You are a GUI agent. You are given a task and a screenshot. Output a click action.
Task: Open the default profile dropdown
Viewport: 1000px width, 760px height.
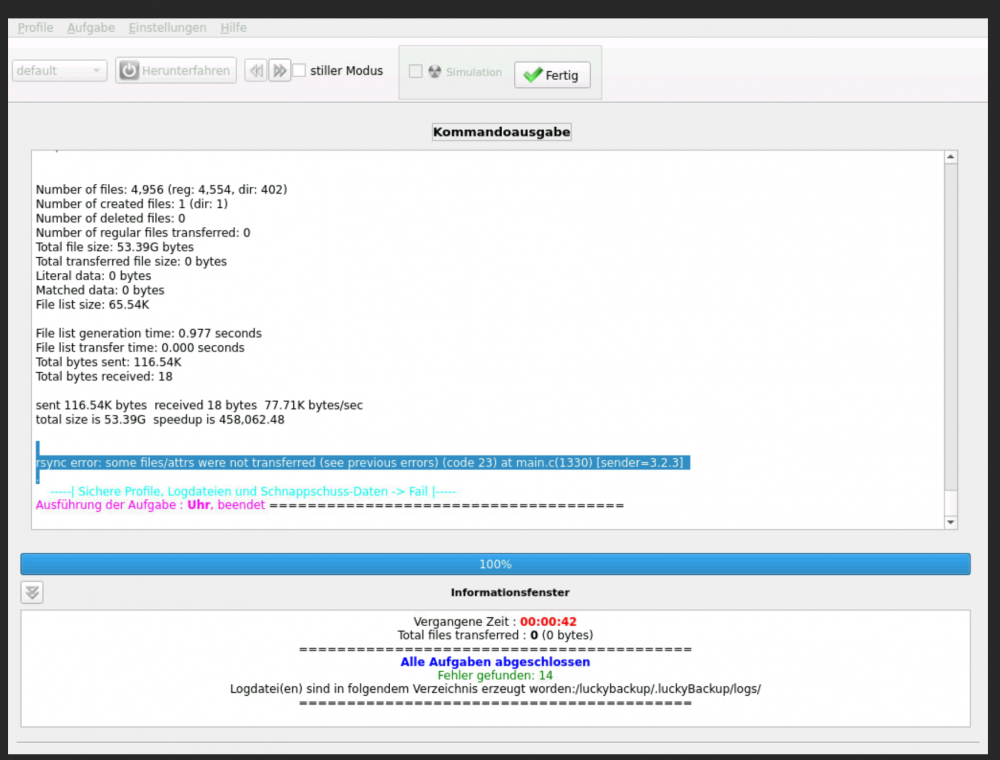59,70
